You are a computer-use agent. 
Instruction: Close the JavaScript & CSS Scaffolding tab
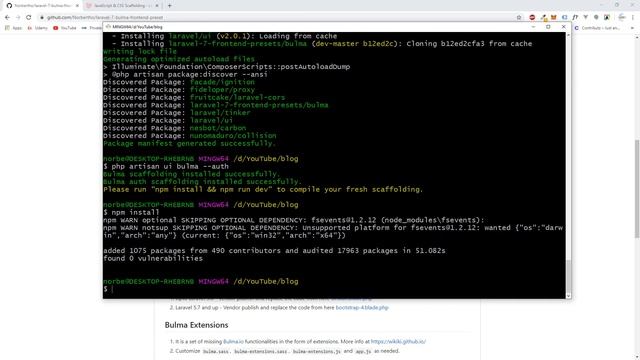coord(157,6)
